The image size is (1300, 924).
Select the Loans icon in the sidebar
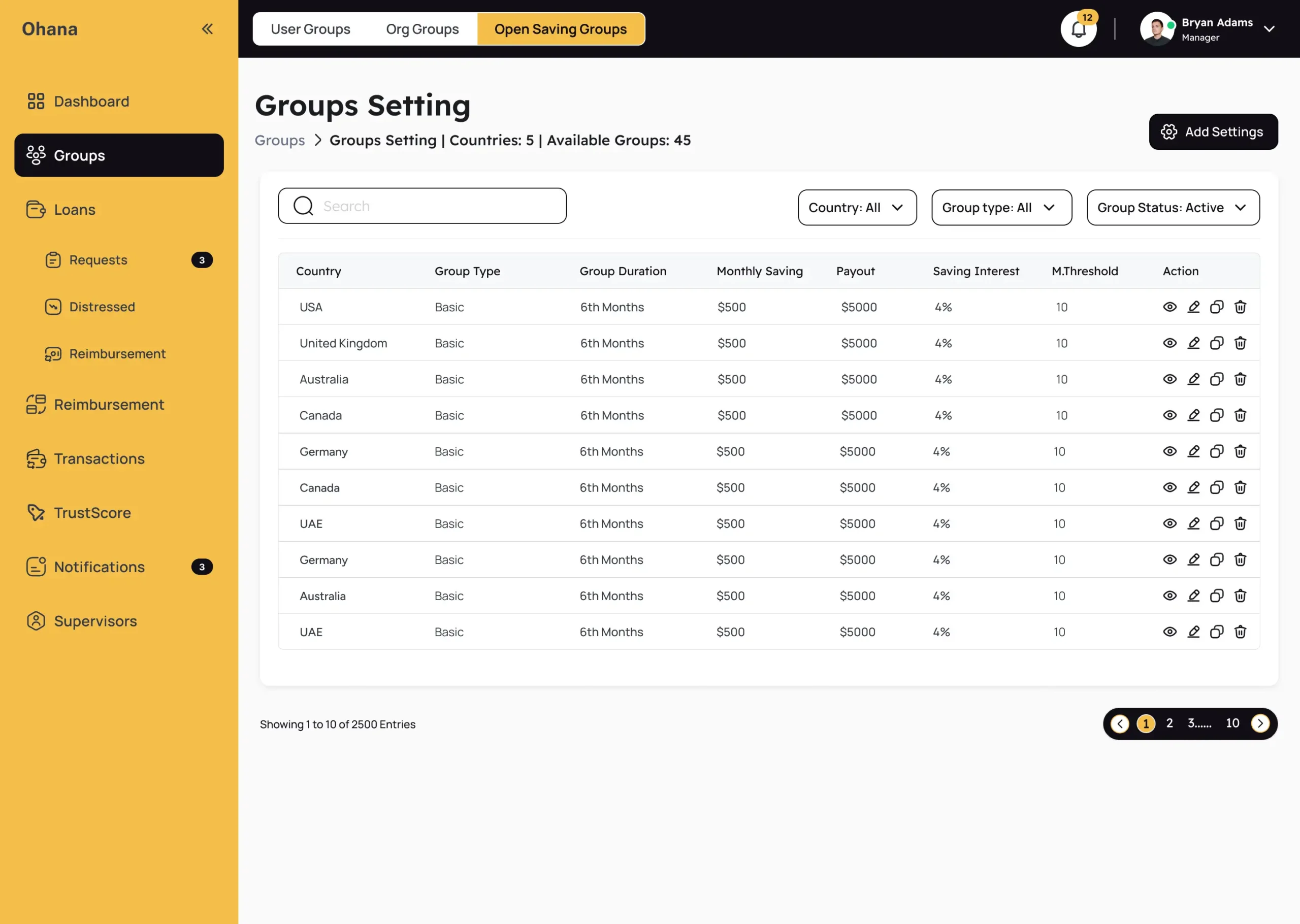[x=36, y=209]
